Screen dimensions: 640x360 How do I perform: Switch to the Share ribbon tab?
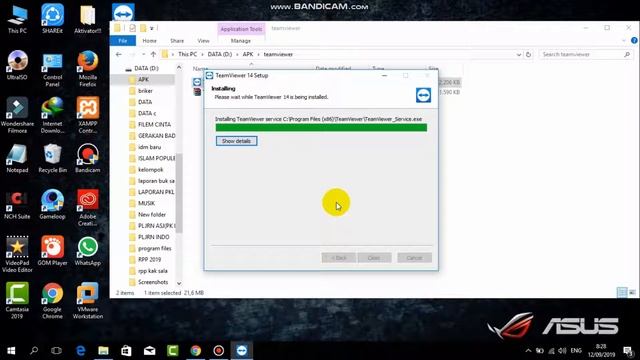click(177, 41)
